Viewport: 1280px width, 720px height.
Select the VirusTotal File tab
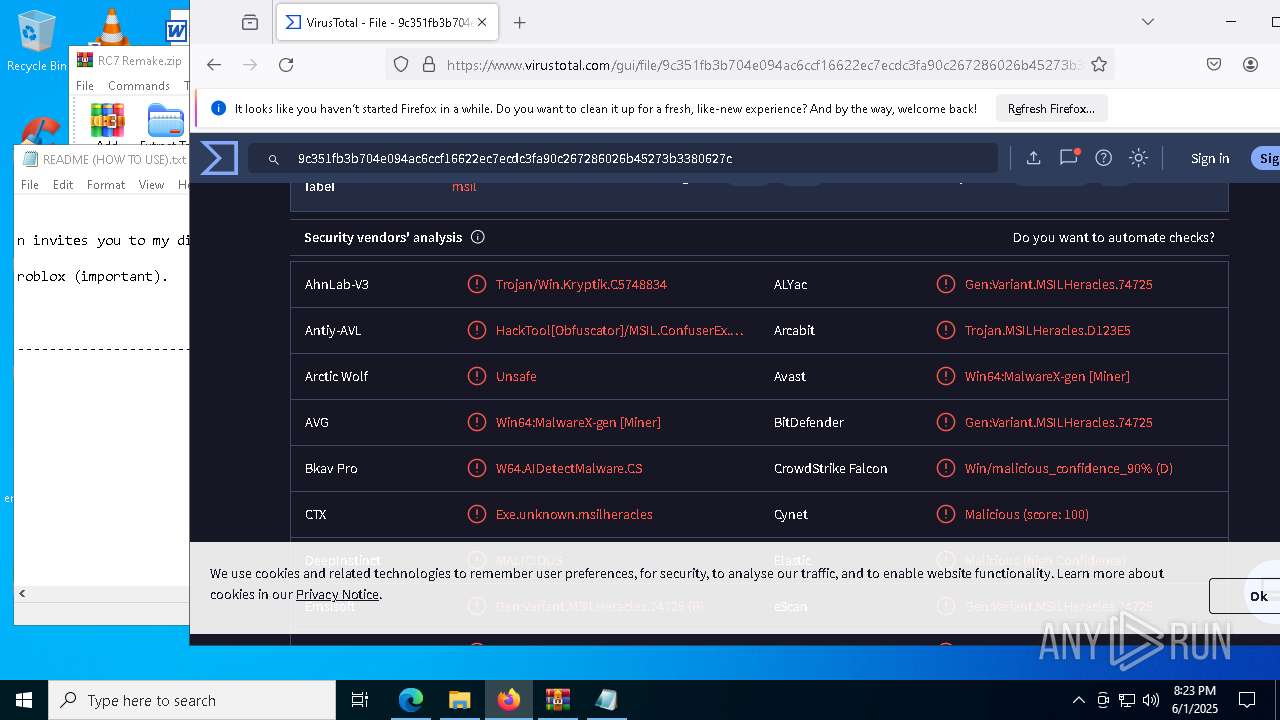[x=387, y=22]
